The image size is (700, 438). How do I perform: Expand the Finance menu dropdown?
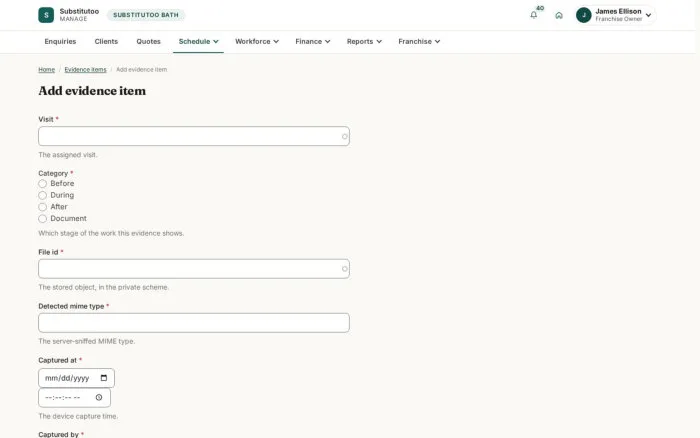(x=312, y=42)
